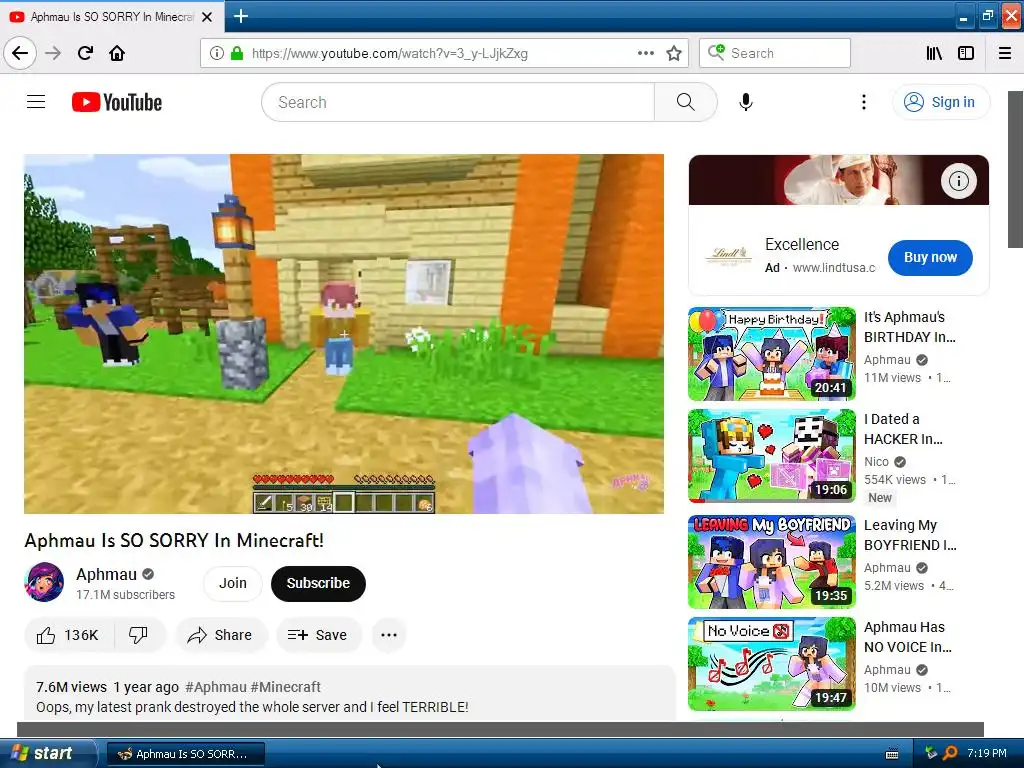Click the page vertical scrollbar thumb

(1016, 169)
